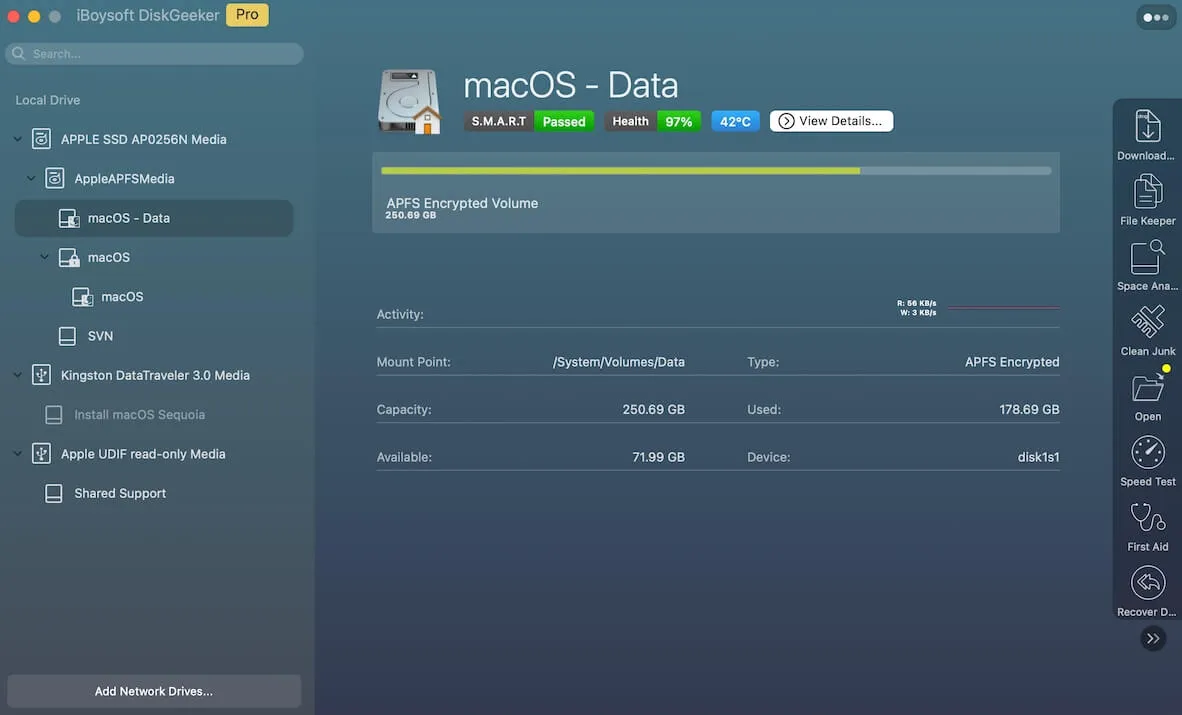Image resolution: width=1182 pixels, height=715 pixels.
Task: Click the Apple UDIF read-only Media icon
Action: 41,454
